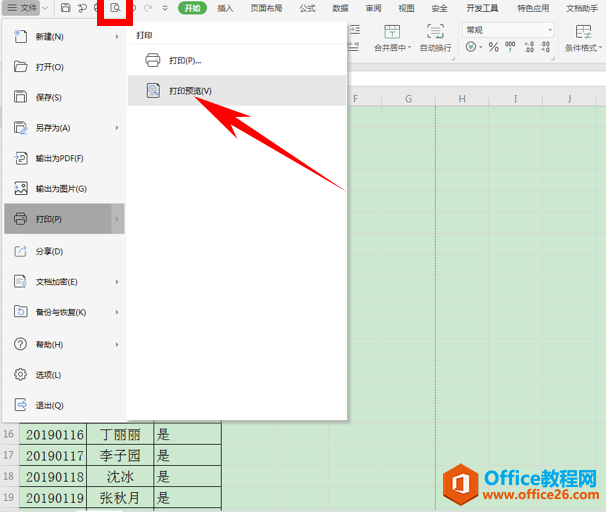Click the 自动换行 wrap text icon
606x512 pixels.
[x=435, y=32]
